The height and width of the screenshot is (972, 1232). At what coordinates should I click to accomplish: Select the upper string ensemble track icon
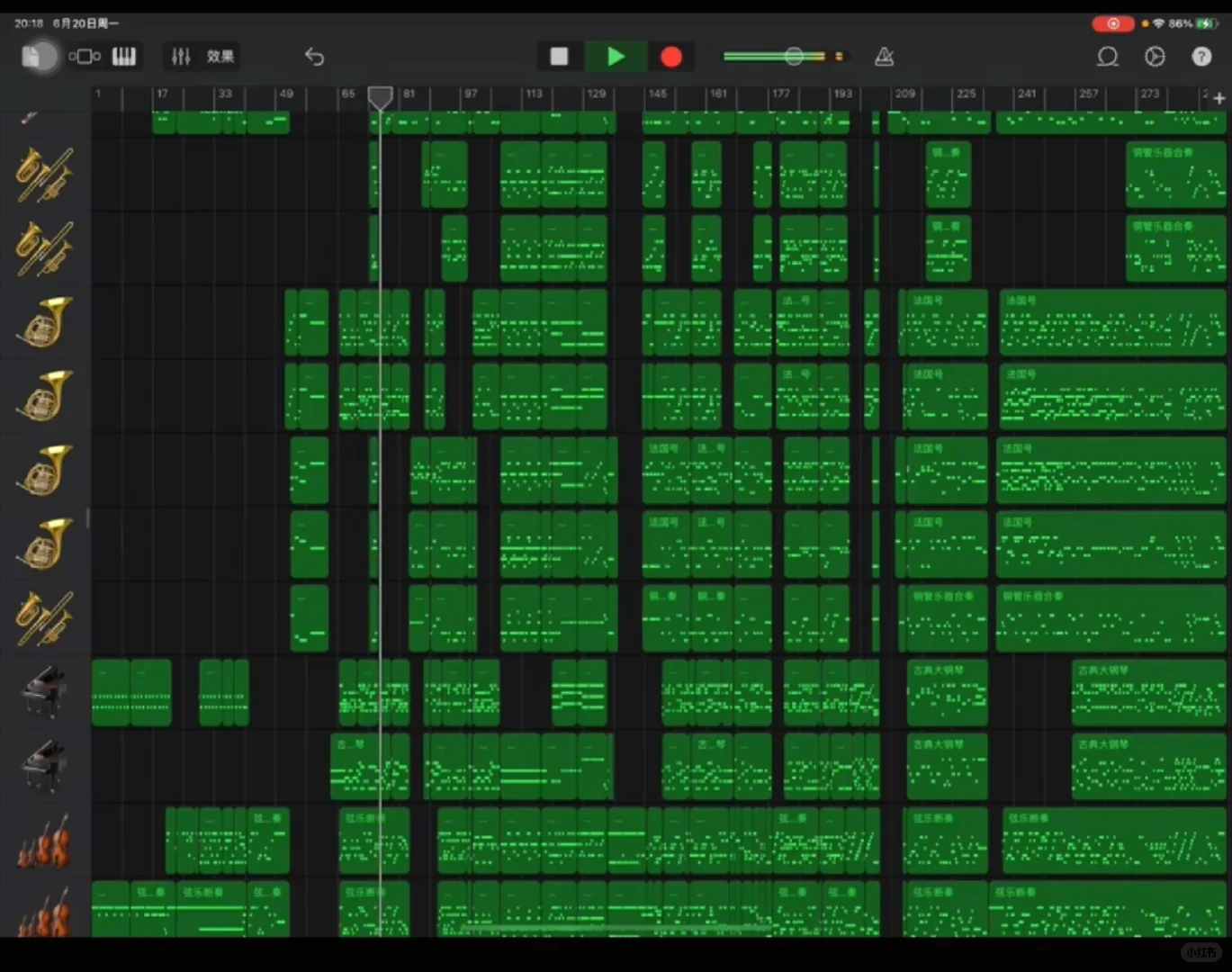(x=44, y=841)
